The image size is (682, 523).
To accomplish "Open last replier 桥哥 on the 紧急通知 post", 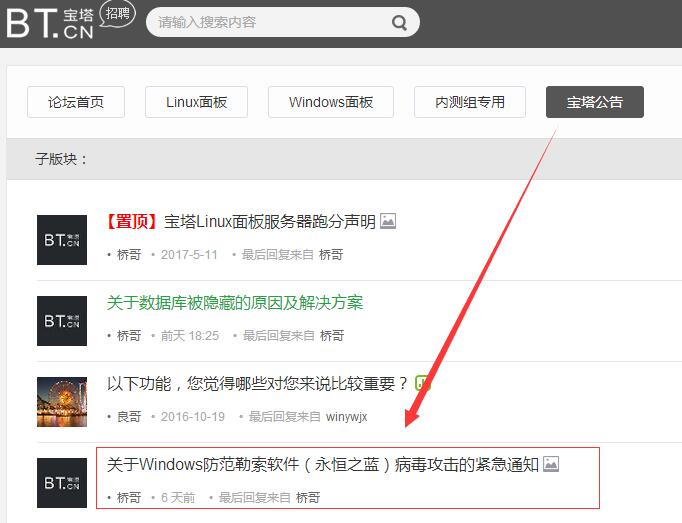I will (x=308, y=497).
